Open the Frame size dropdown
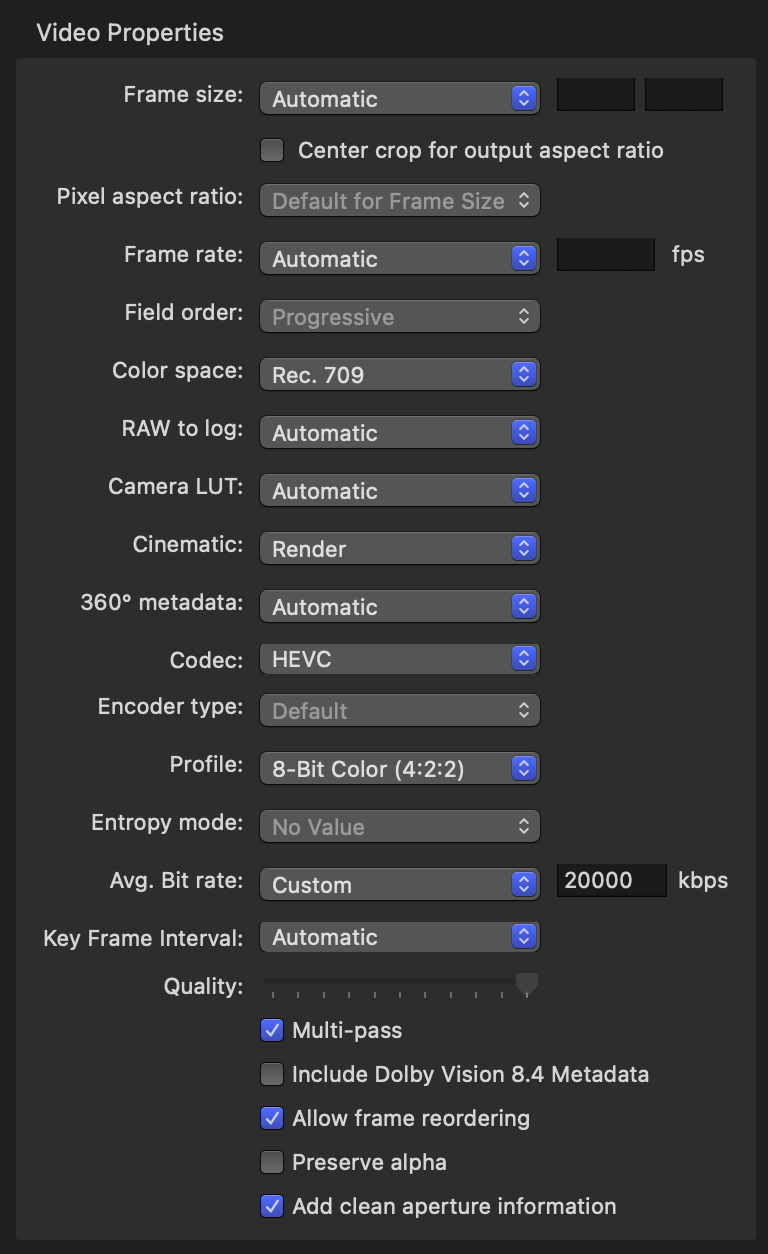The width and height of the screenshot is (768, 1254). (x=399, y=98)
